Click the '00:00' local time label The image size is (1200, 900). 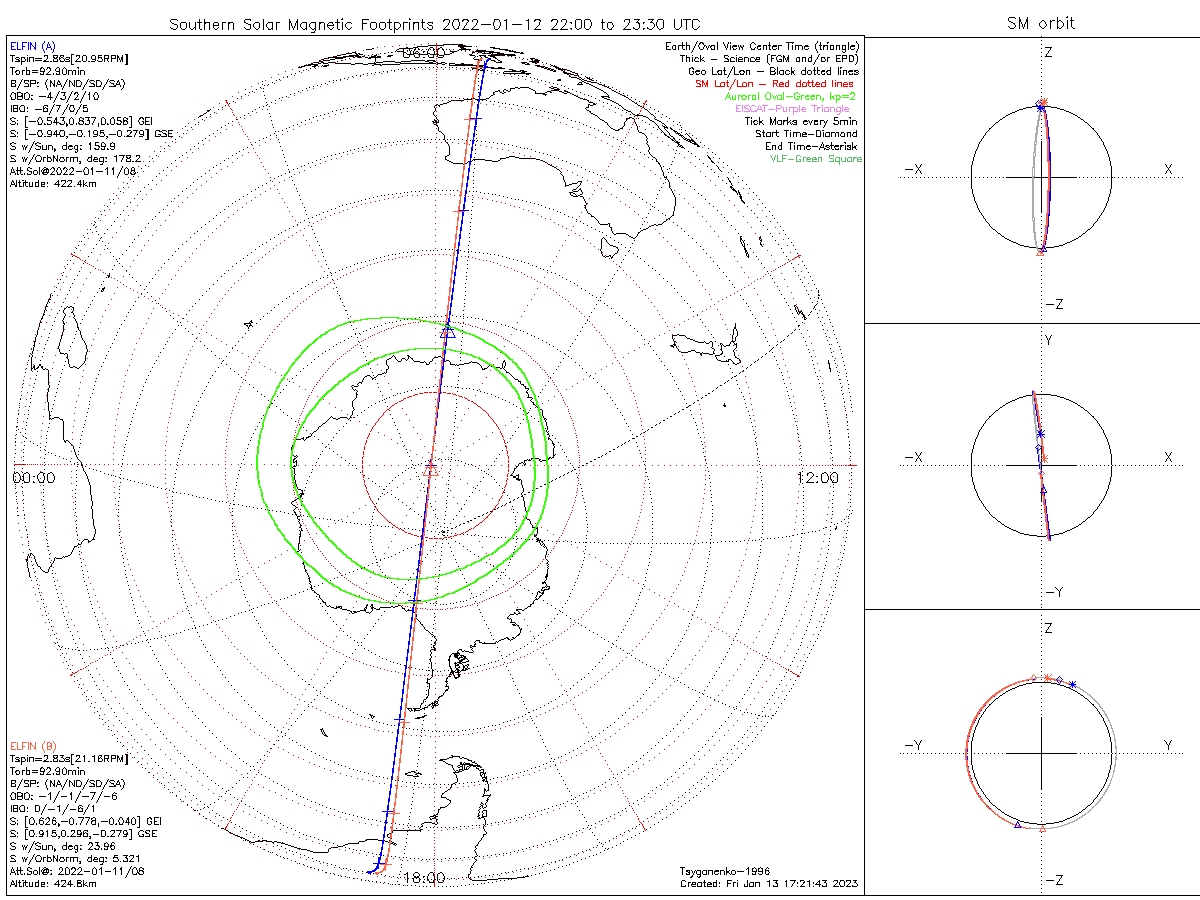(34, 478)
